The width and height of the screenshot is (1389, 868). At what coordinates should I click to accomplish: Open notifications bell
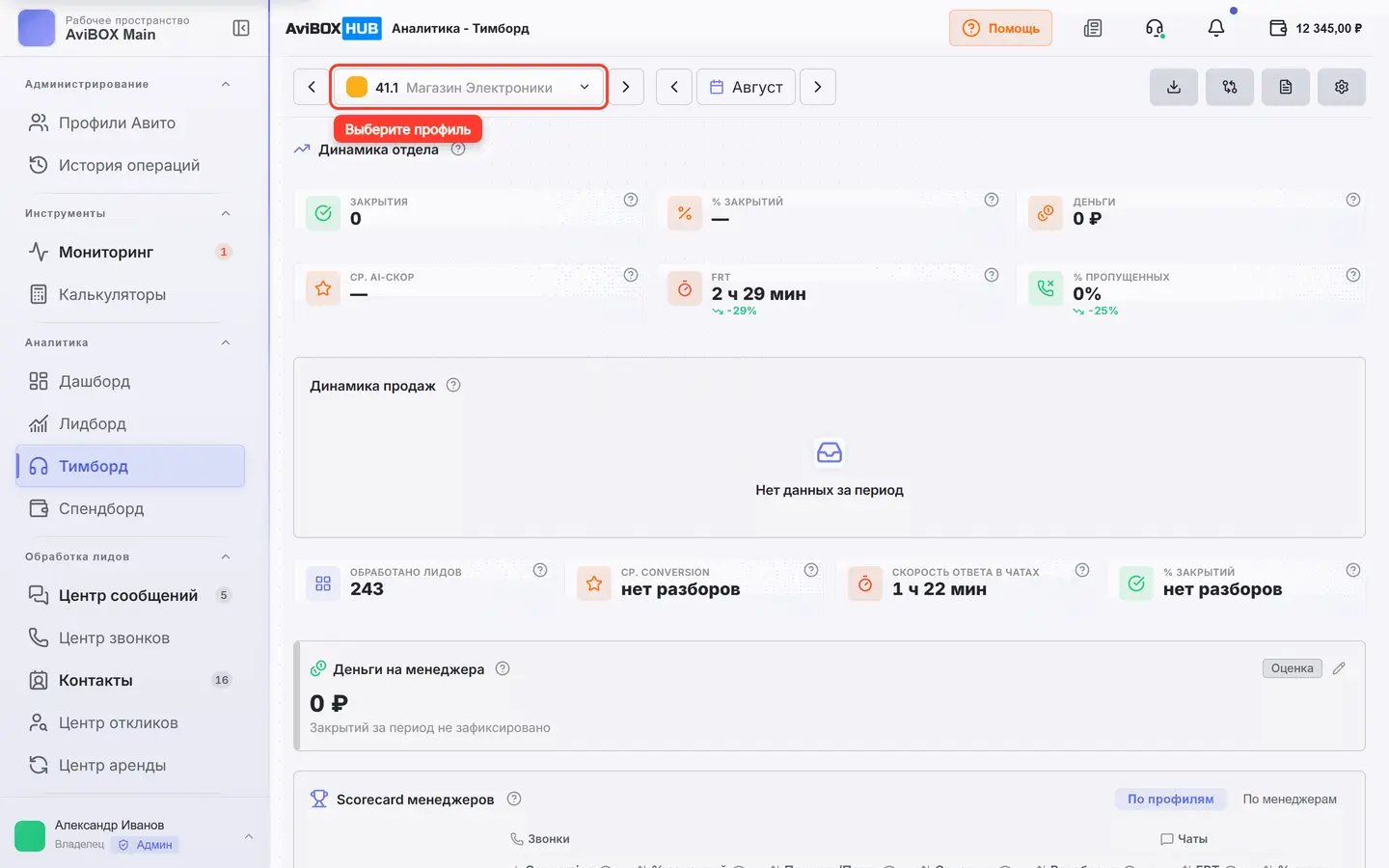1216,28
